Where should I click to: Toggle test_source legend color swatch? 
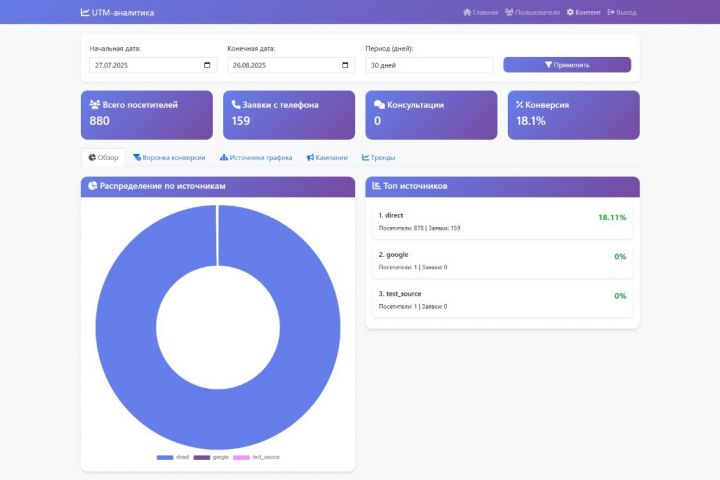tap(242, 457)
